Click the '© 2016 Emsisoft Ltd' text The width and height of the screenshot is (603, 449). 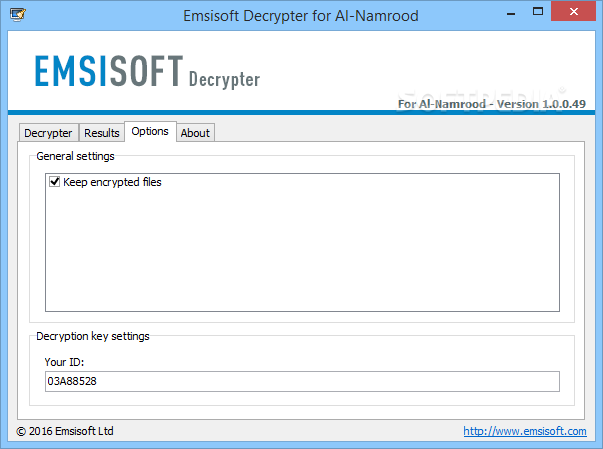(x=65, y=431)
